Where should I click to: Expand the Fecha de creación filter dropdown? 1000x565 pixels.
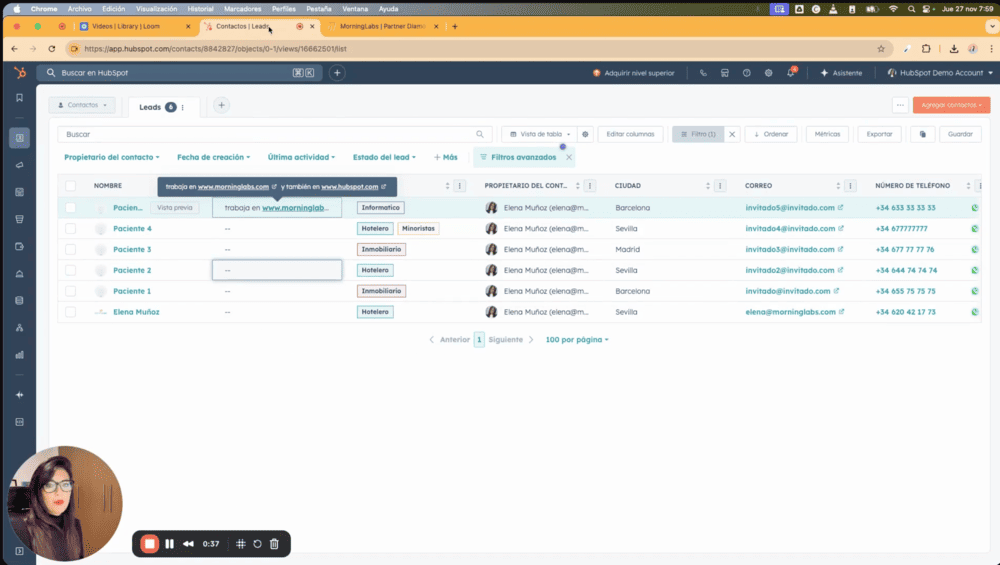[x=214, y=157]
